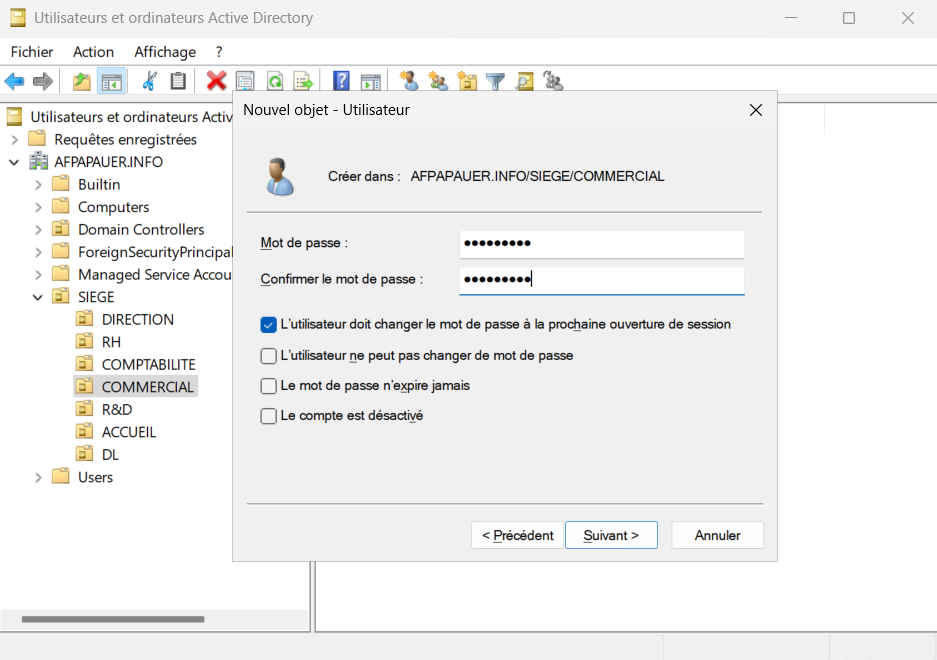
Task: Click the 'Suivant >' button
Action: click(610, 535)
